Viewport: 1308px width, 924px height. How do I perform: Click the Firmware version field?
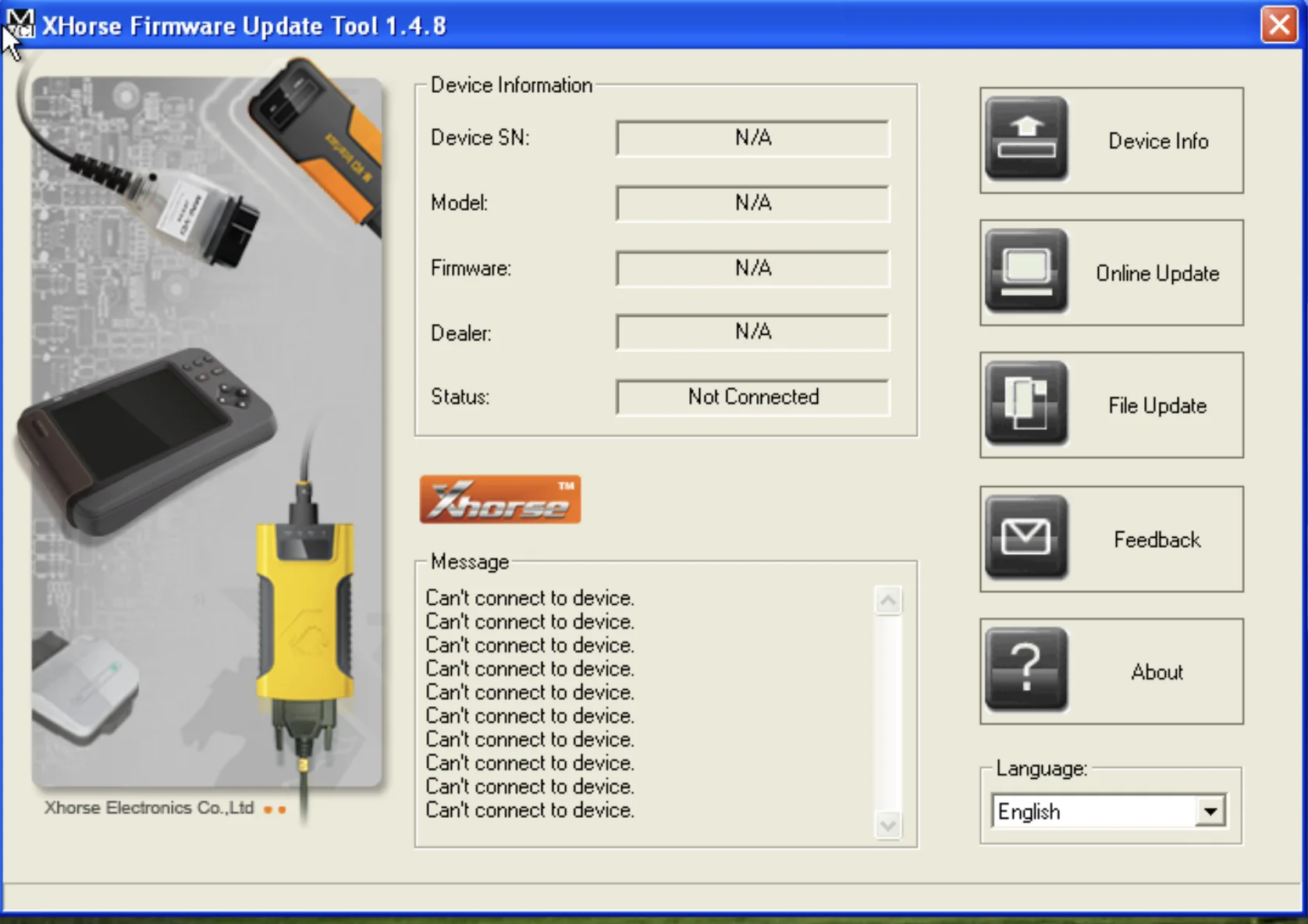(752, 268)
